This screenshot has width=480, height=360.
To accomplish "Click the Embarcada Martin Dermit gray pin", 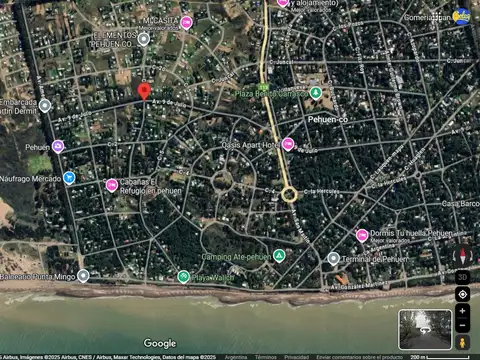I will (x=45, y=106).
